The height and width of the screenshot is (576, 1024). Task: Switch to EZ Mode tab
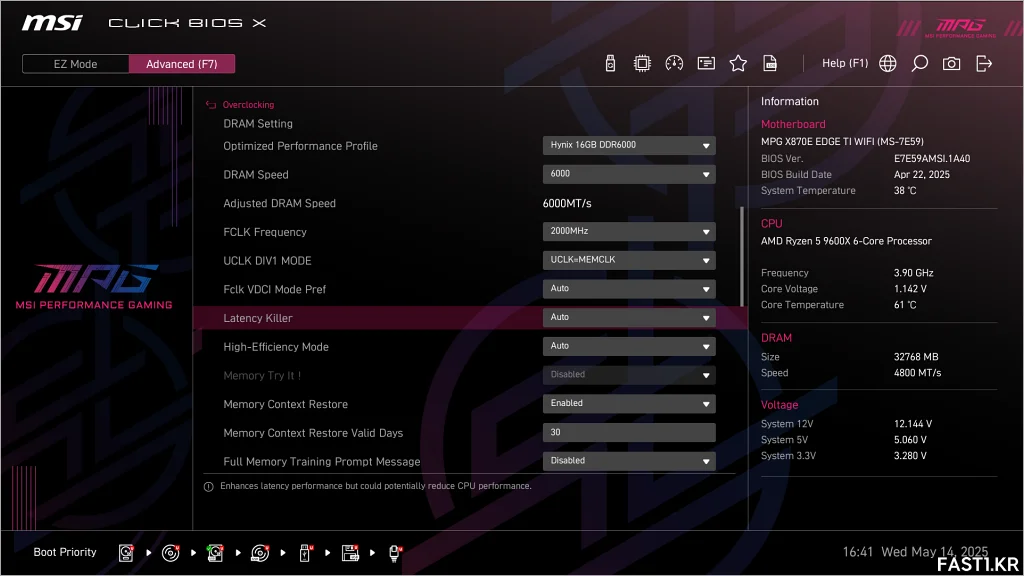click(76, 64)
